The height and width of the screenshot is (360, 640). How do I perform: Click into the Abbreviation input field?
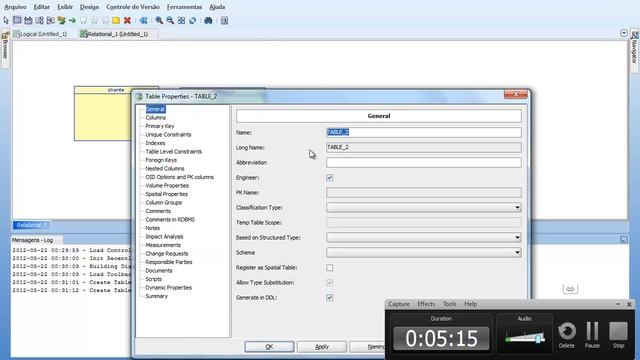[x=424, y=162]
